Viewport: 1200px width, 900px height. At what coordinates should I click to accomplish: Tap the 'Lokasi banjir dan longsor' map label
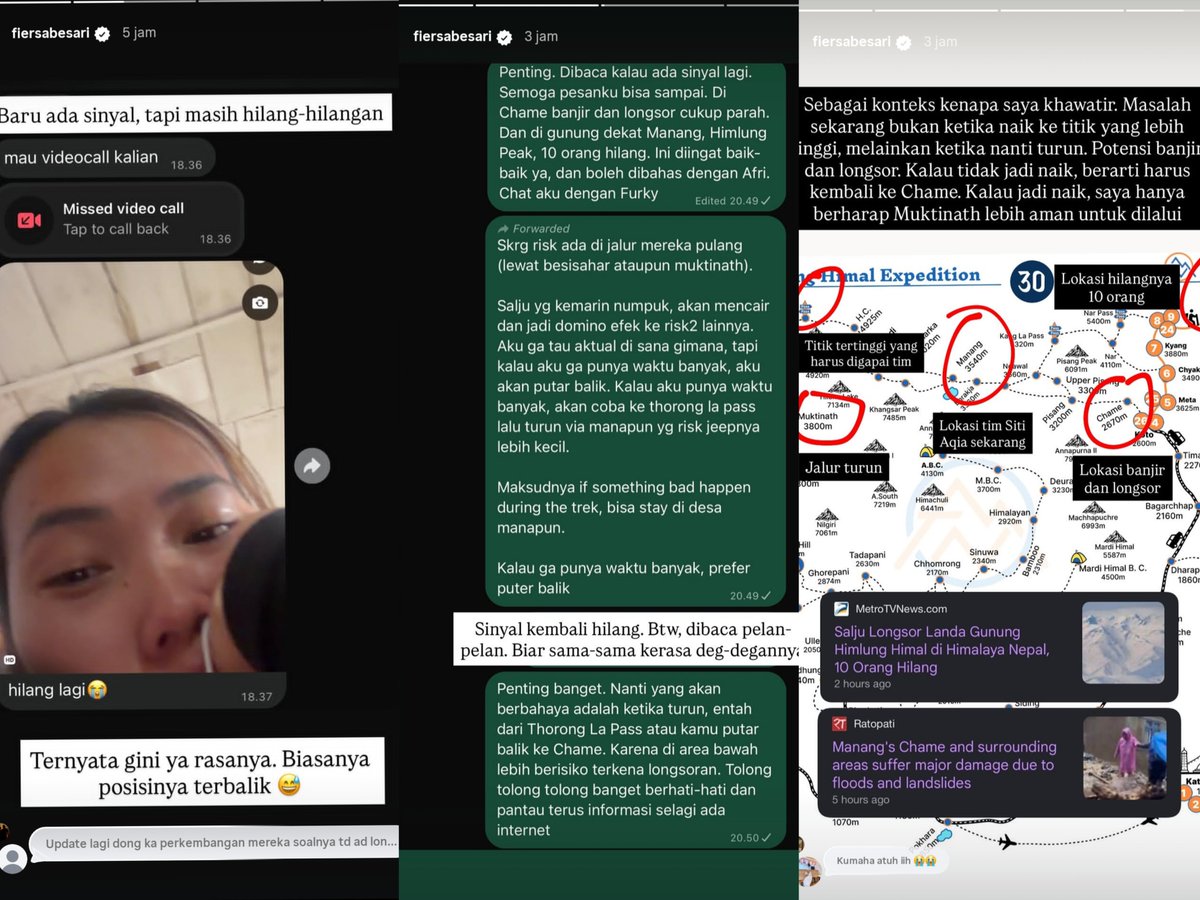1120,479
